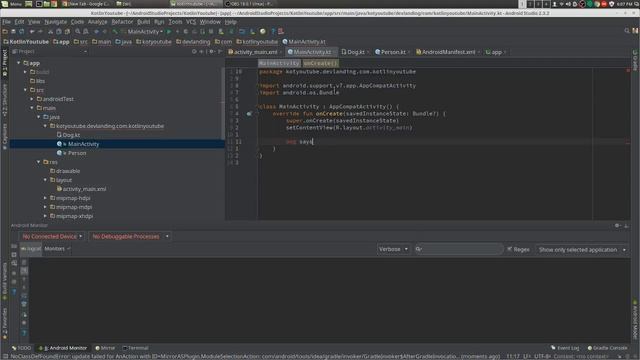Click the Undo arrow in toolbar
This screenshot has width=640, height=360.
(x=32, y=31)
